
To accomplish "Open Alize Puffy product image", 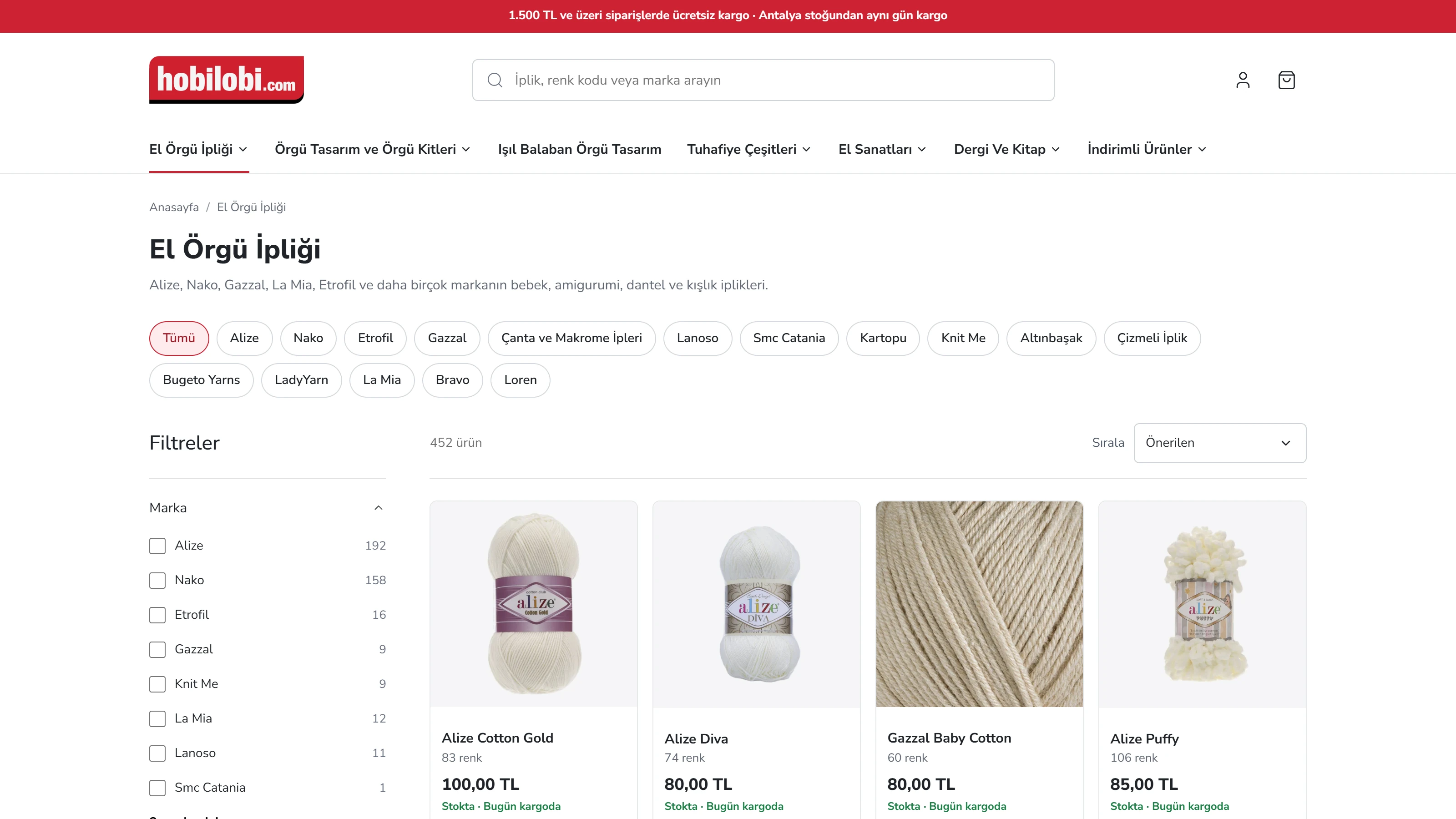I will tap(1202, 604).
